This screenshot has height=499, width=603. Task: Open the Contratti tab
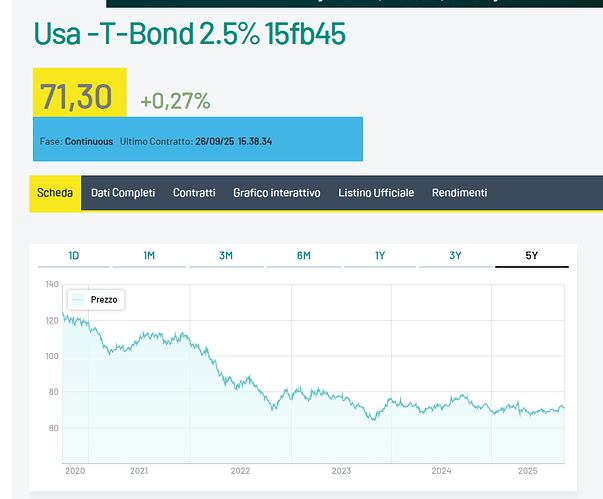(194, 192)
